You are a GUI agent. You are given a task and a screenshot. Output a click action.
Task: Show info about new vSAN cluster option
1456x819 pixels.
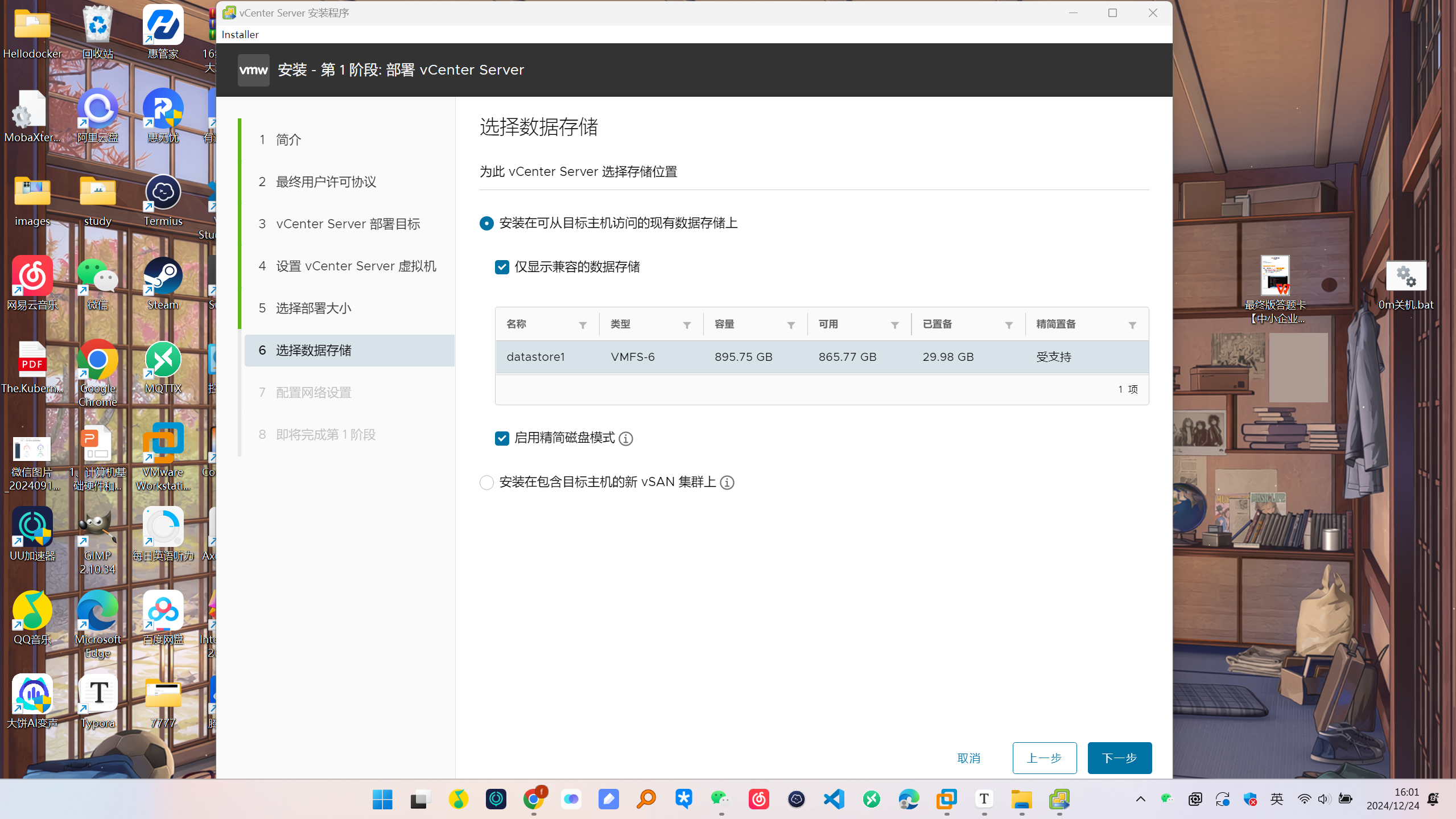(727, 483)
